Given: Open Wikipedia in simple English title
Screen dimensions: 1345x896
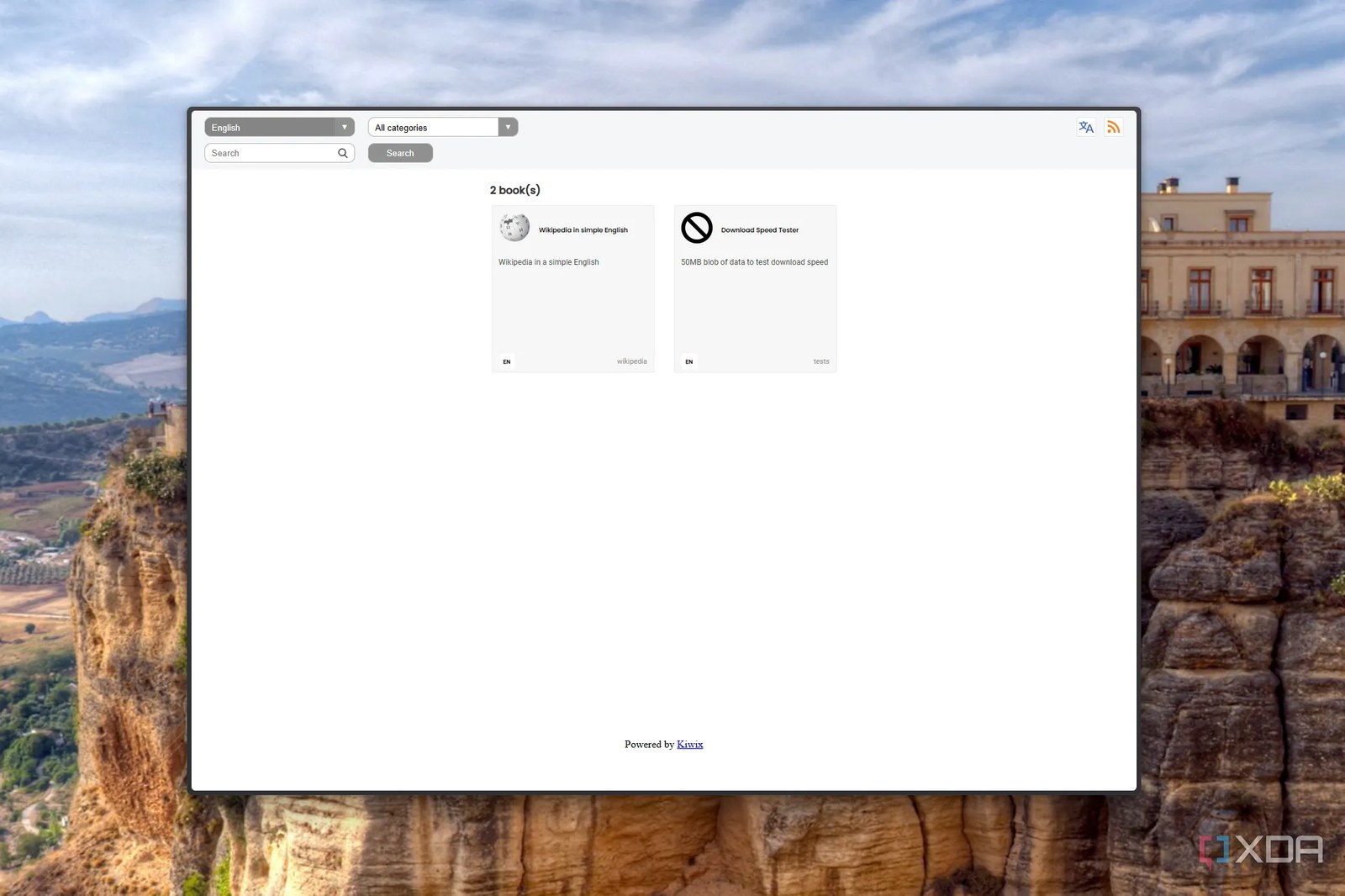Looking at the screenshot, I should coord(583,230).
